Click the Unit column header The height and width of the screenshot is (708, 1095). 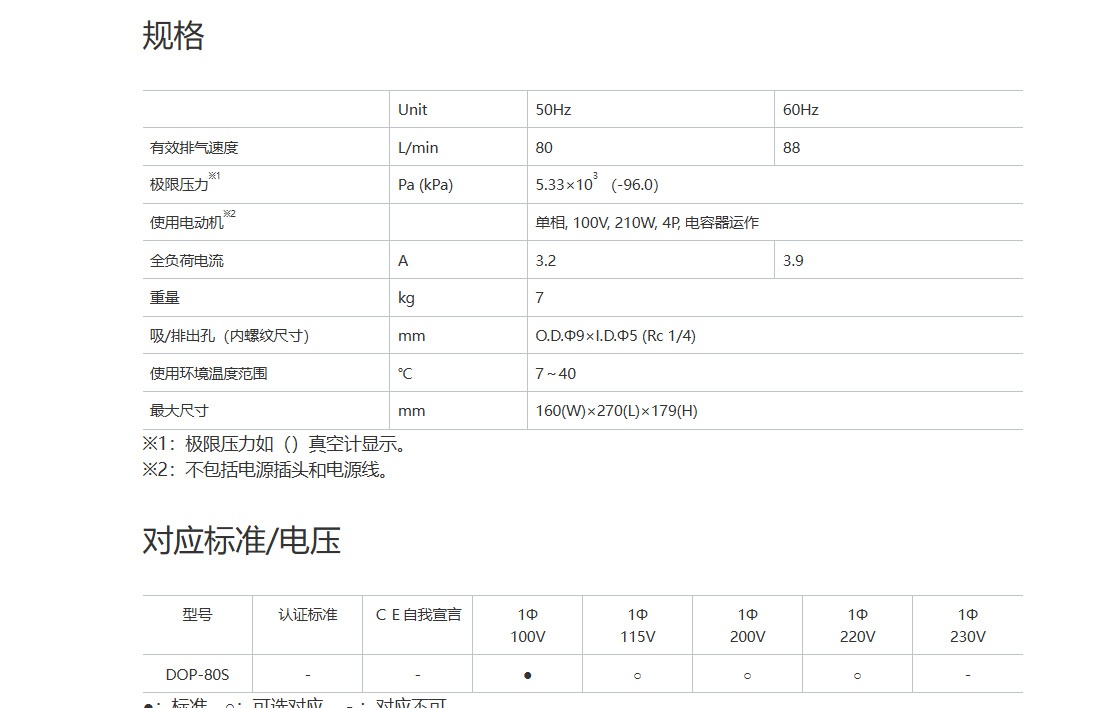click(412, 110)
